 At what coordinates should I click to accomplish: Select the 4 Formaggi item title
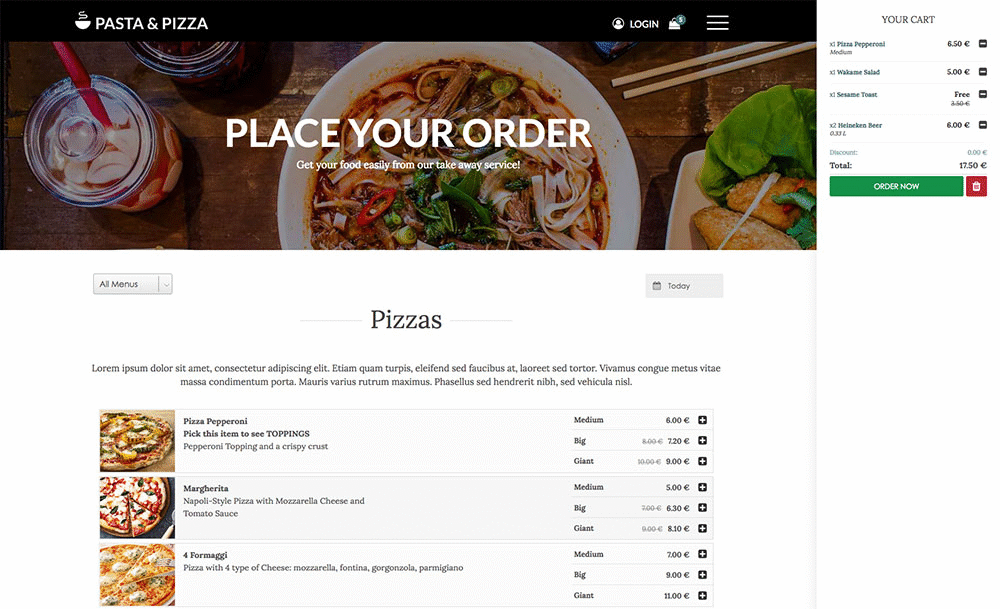[205, 555]
